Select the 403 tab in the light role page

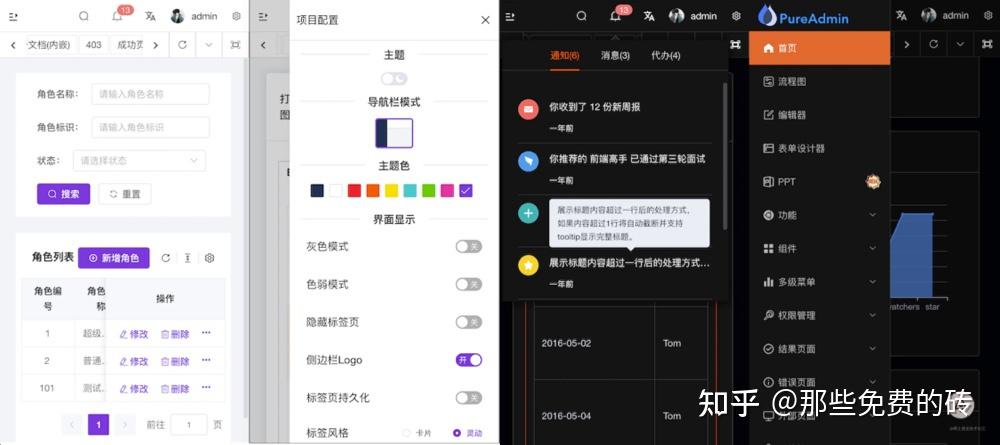[94, 45]
